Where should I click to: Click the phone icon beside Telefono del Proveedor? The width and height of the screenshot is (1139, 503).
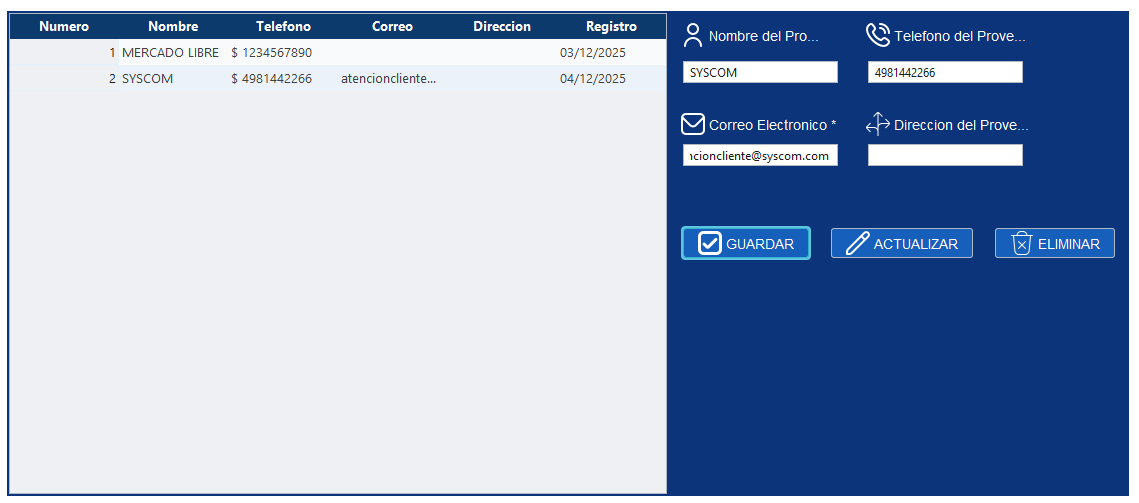(x=877, y=36)
